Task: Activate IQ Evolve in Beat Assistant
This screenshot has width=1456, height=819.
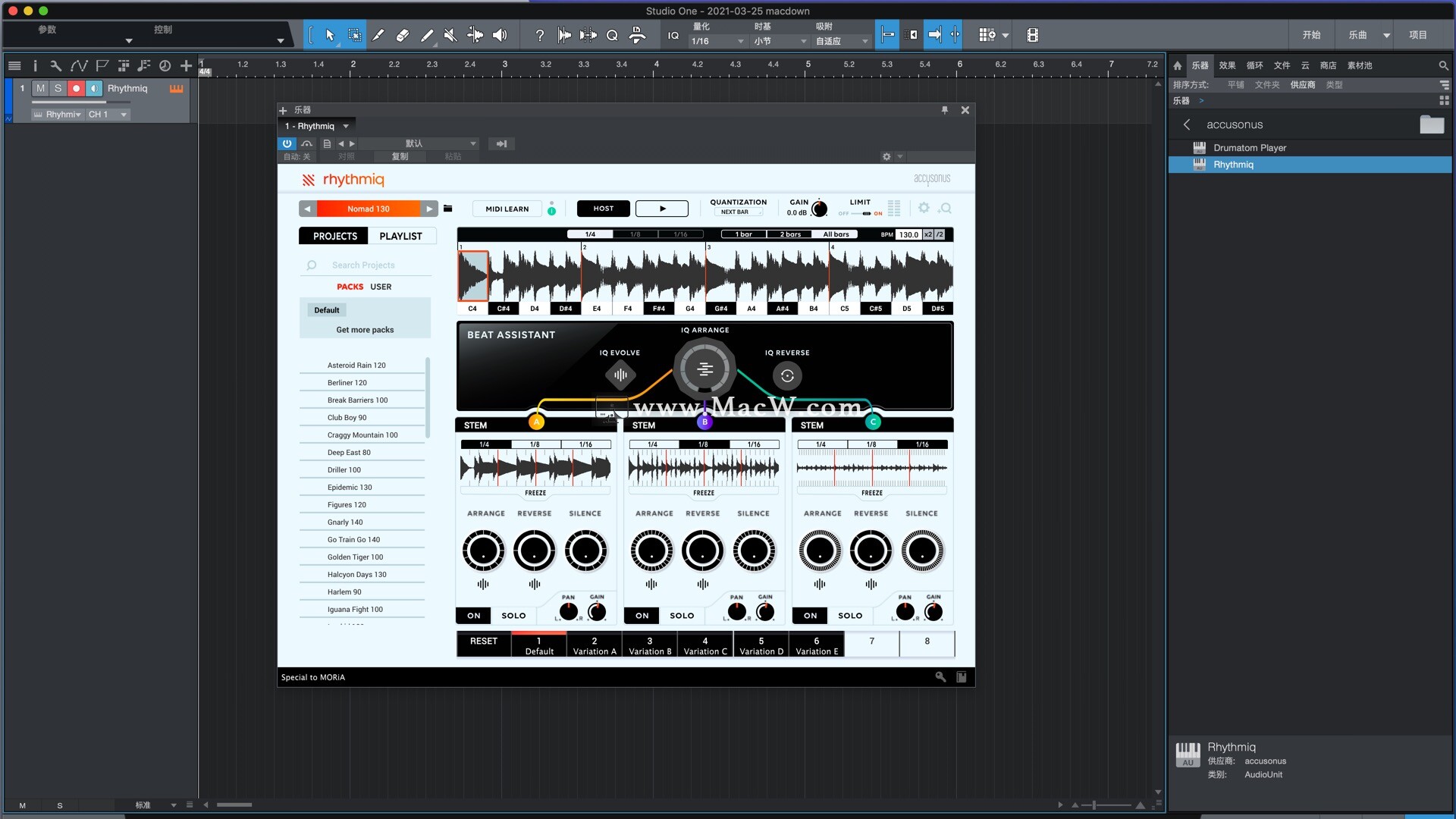Action: coord(620,375)
